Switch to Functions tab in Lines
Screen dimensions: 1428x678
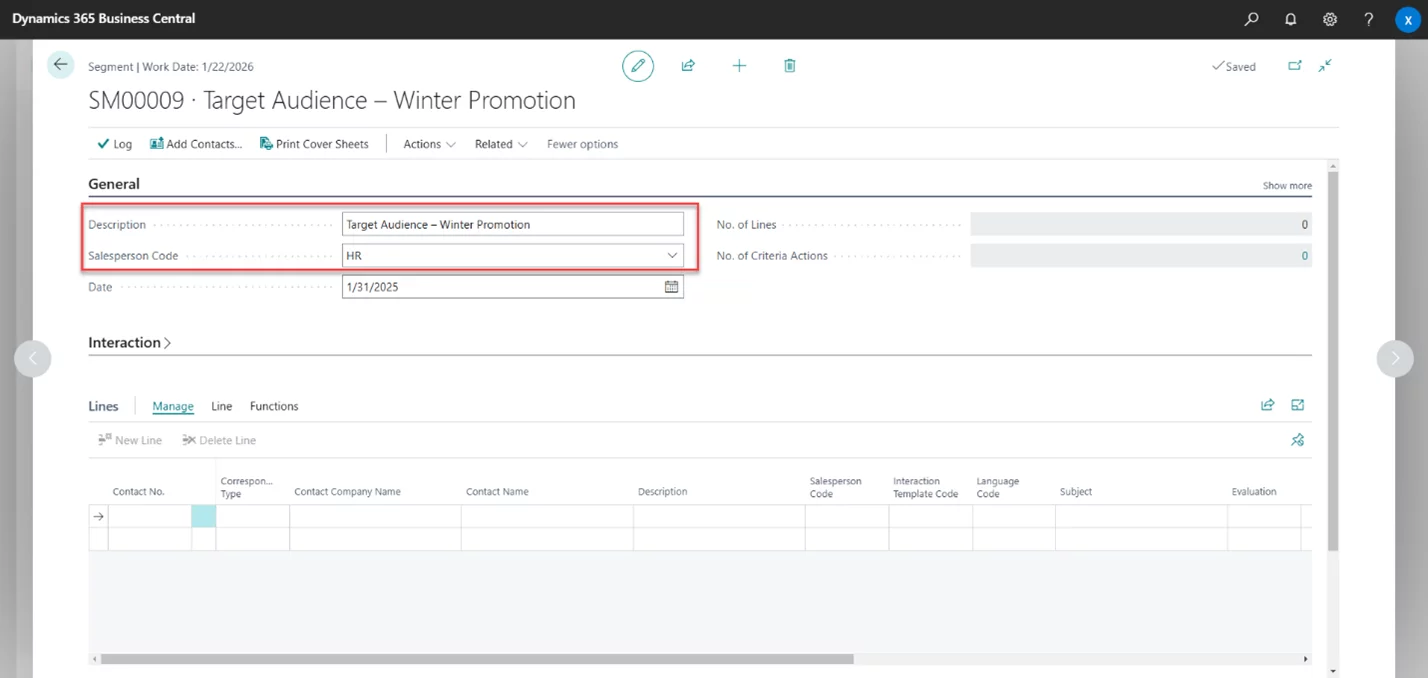(274, 406)
